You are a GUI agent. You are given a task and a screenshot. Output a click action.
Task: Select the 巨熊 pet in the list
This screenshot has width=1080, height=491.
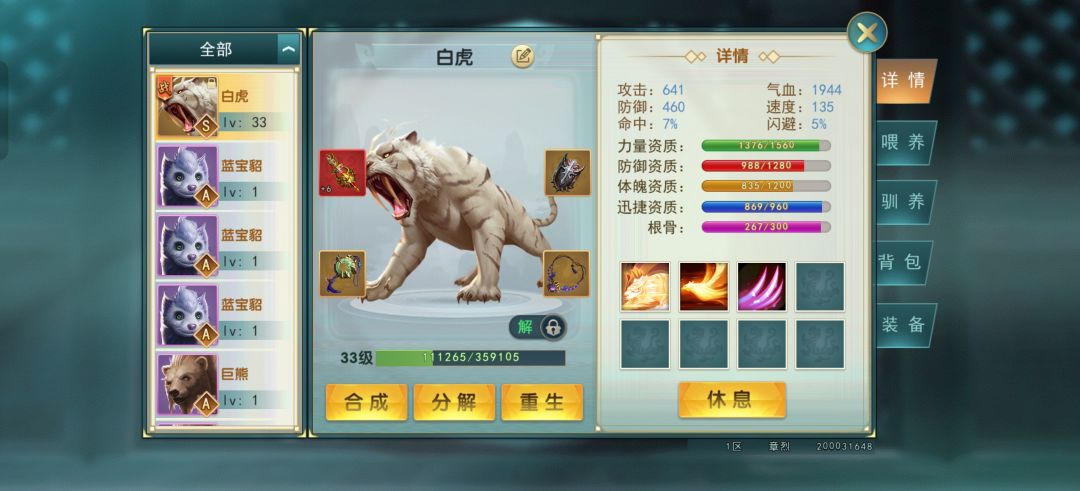(x=225, y=385)
